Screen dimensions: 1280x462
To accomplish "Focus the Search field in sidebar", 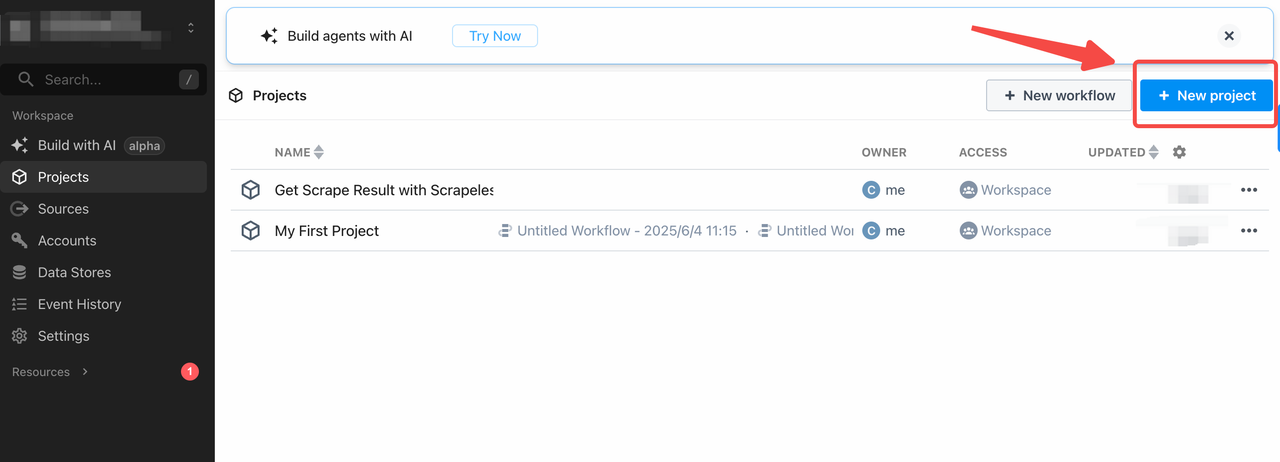I will coord(104,79).
